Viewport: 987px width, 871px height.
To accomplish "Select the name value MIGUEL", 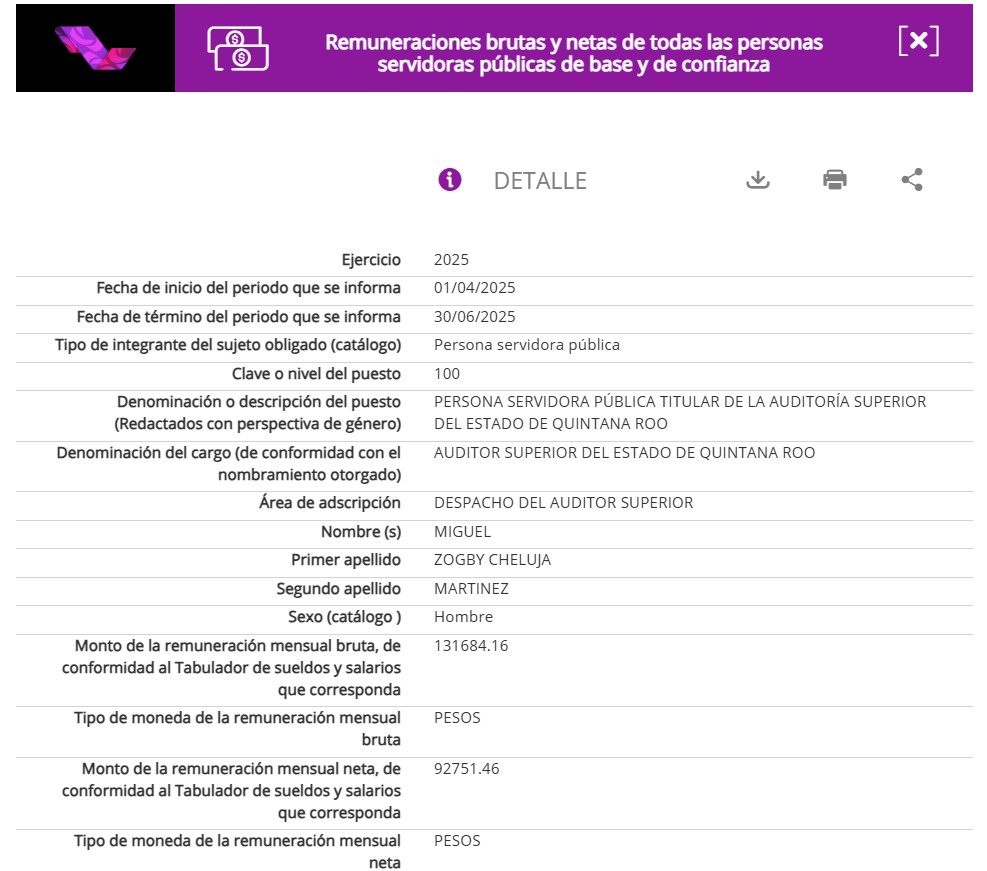I will (x=462, y=532).
